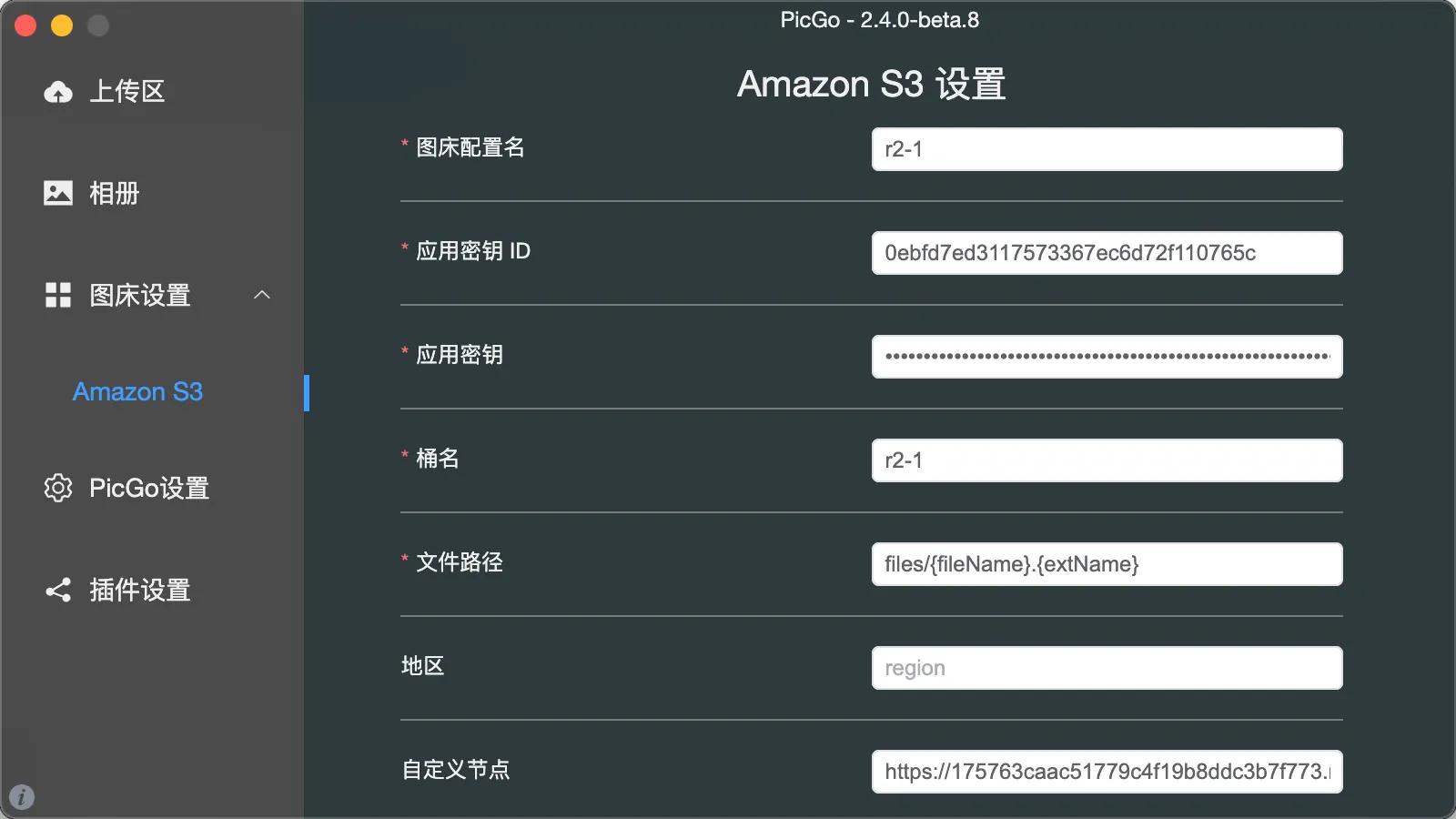
Task: Click the 文件路径 file path field
Action: [1107, 564]
